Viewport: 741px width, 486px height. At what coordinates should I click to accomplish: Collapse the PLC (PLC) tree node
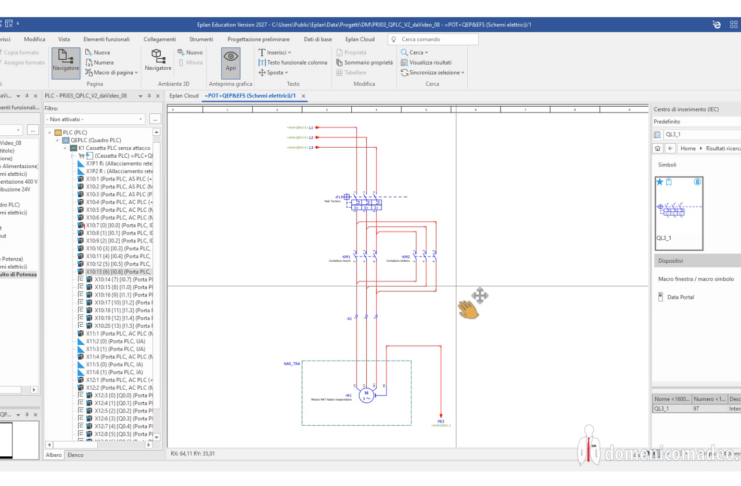point(49,133)
